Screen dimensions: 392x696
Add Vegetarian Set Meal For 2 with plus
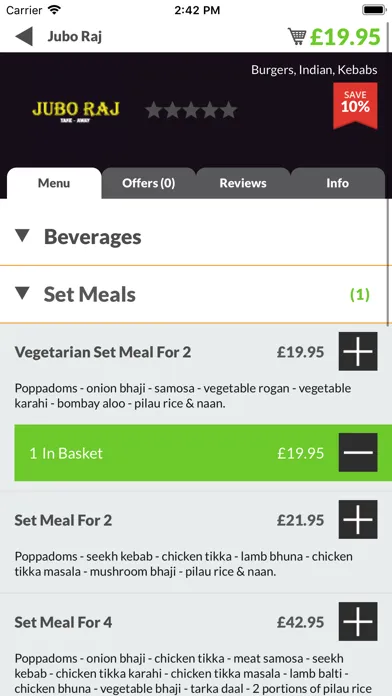(358, 351)
